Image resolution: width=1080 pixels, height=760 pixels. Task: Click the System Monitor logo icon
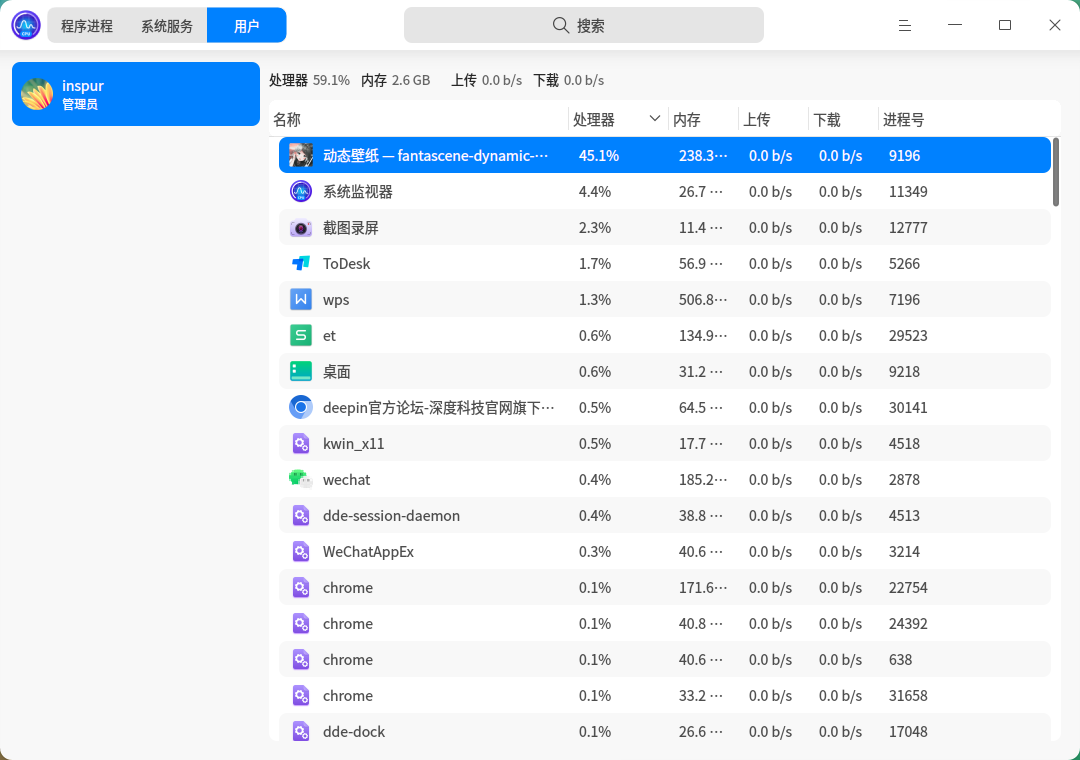click(x=26, y=25)
